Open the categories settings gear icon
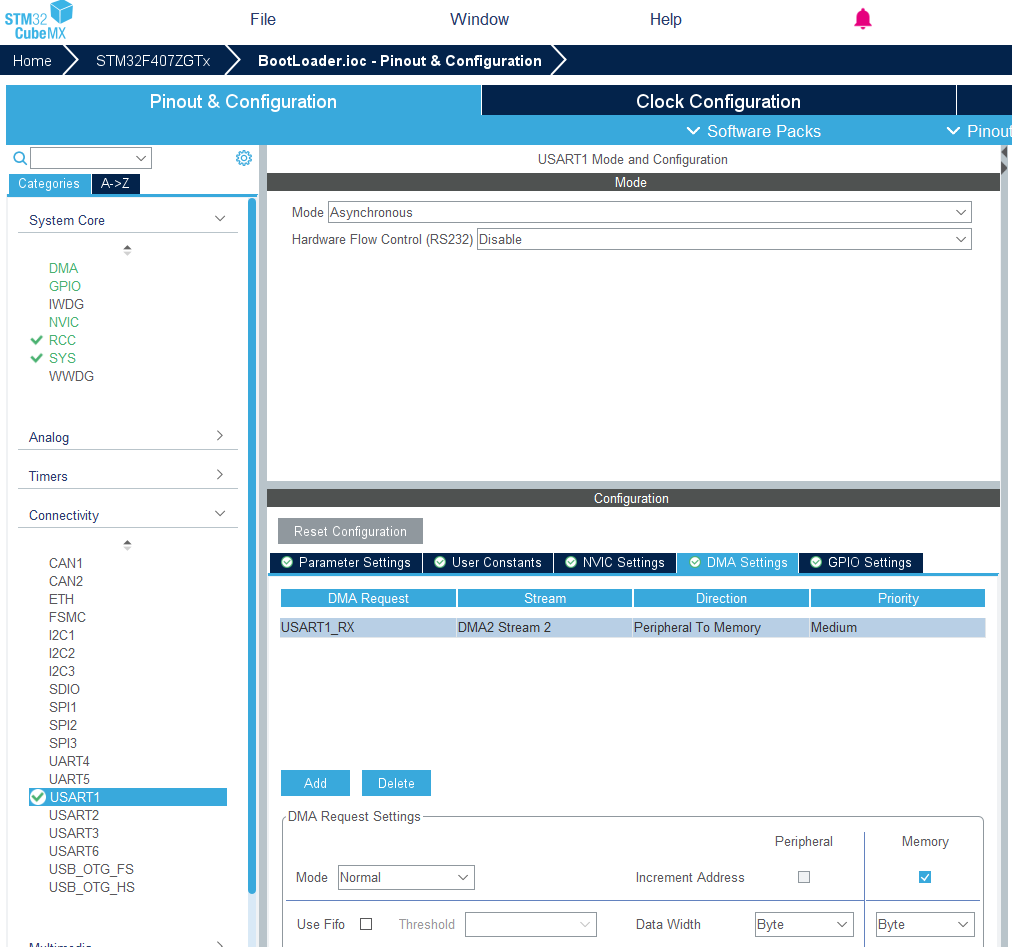This screenshot has width=1012, height=947. point(243,158)
